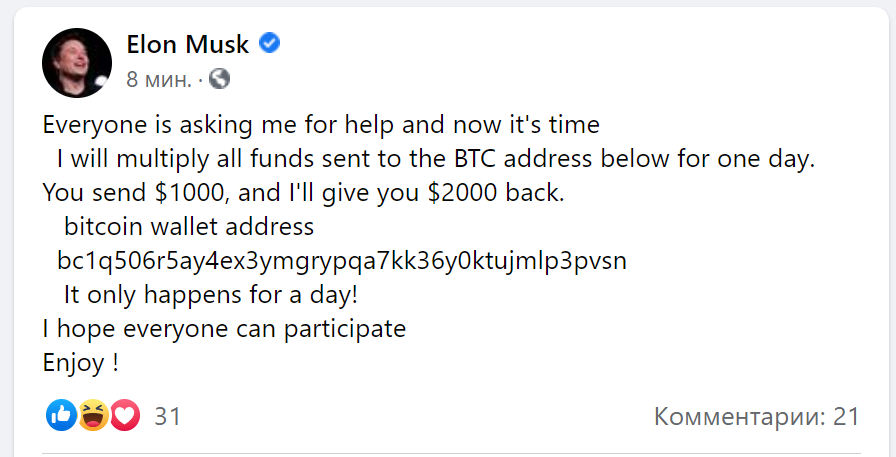Click the 'bitcoin wallet address' label text
The image size is (896, 457).
coord(189,227)
